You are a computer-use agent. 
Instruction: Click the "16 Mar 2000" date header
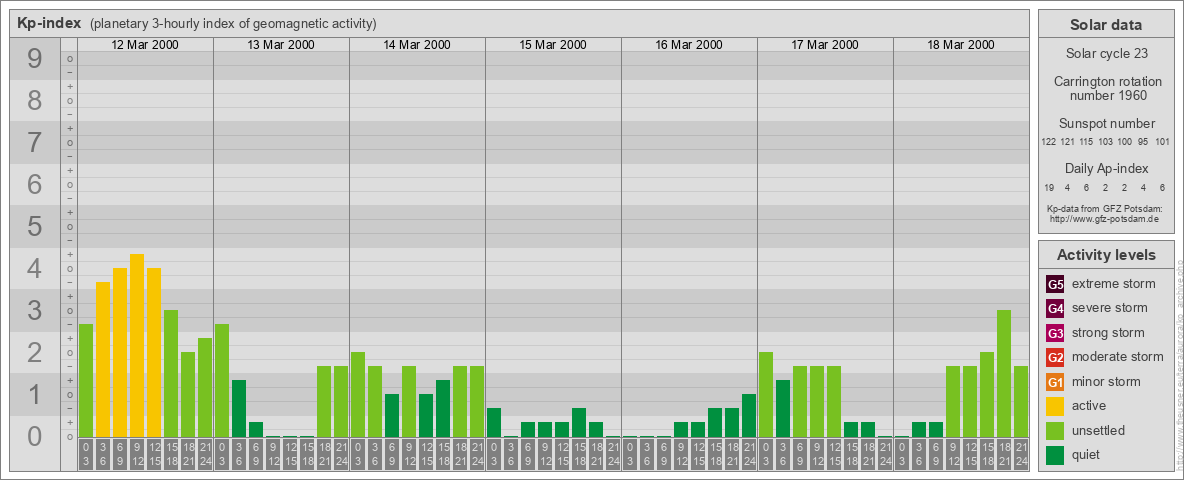click(689, 45)
